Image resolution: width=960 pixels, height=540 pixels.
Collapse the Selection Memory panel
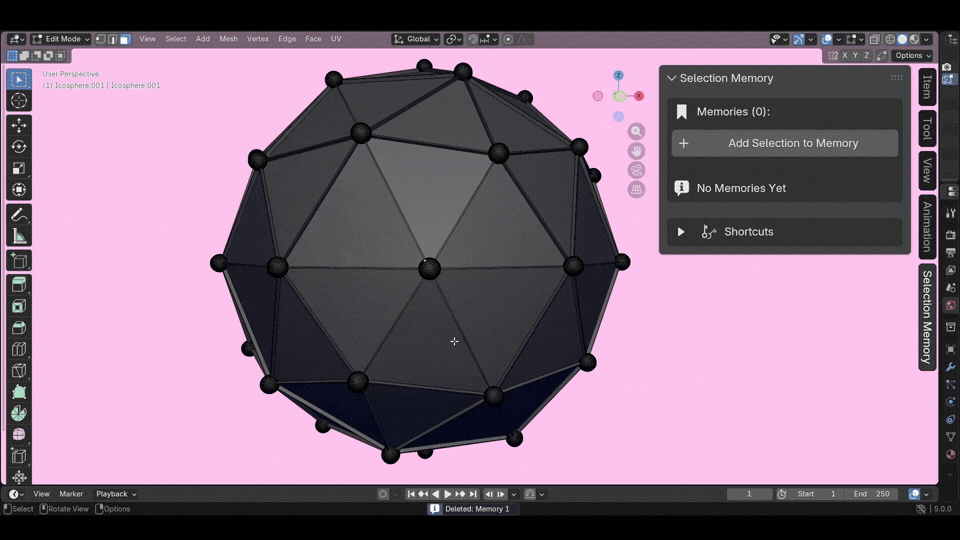[x=672, y=78]
